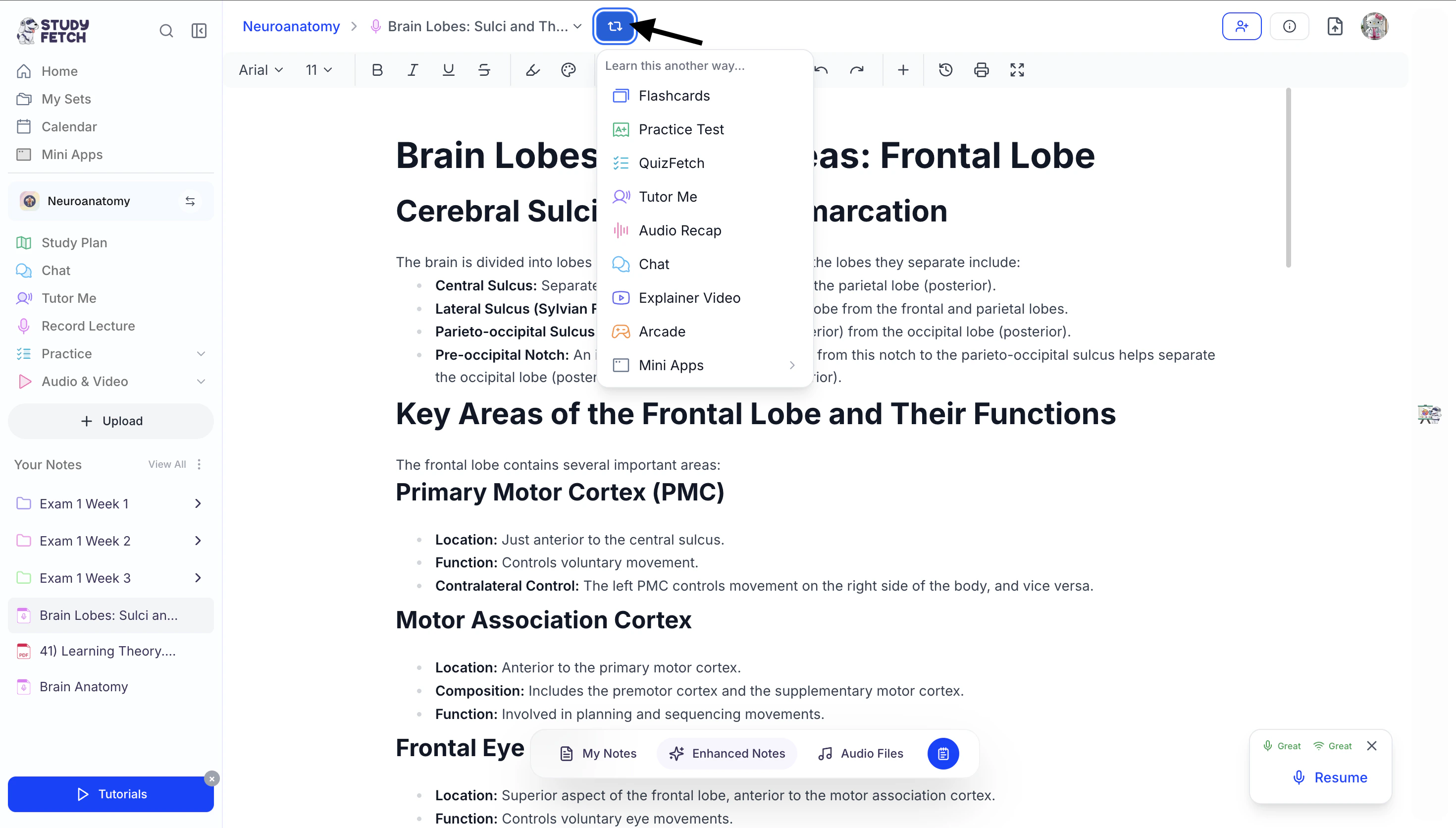The image size is (1456, 828).
Task: Open version history clock icon
Action: coord(945,70)
